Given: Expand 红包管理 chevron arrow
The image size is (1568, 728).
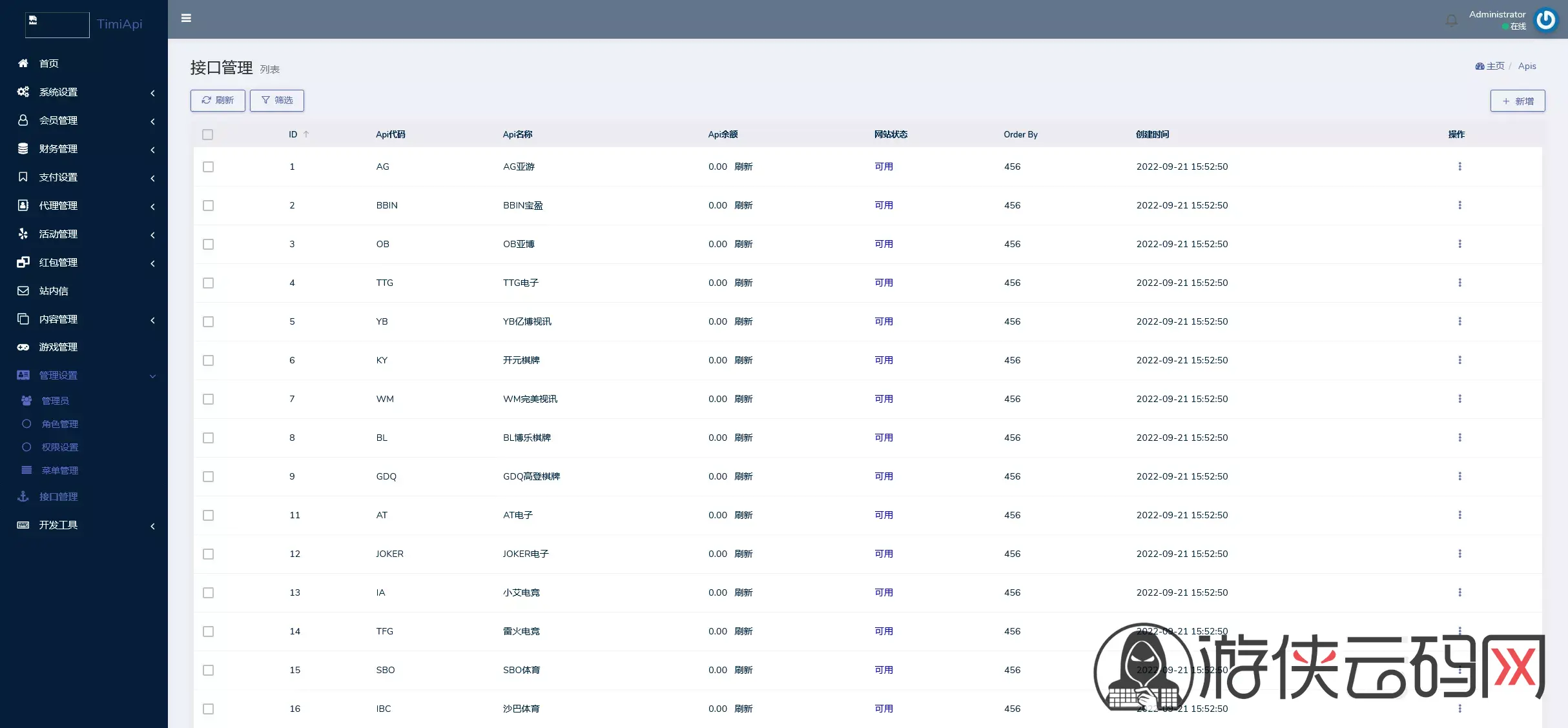Looking at the screenshot, I should pos(152,263).
